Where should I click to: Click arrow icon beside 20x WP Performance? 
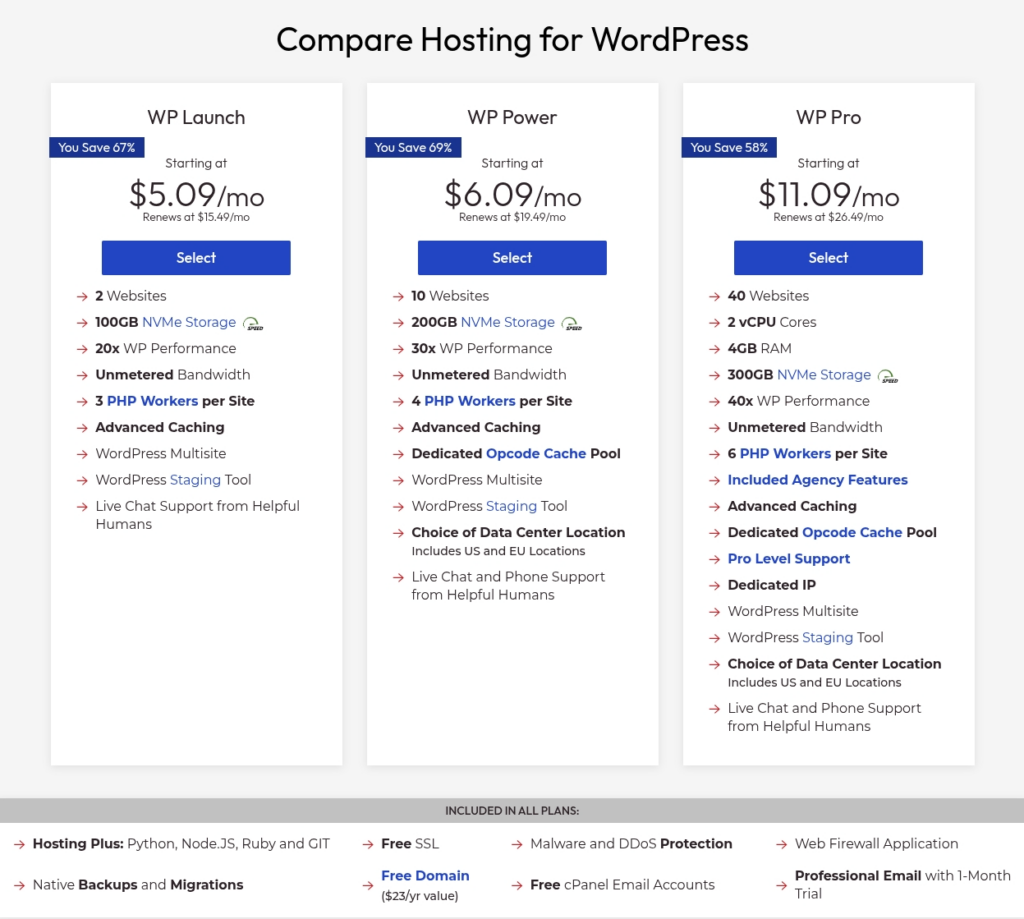click(82, 349)
